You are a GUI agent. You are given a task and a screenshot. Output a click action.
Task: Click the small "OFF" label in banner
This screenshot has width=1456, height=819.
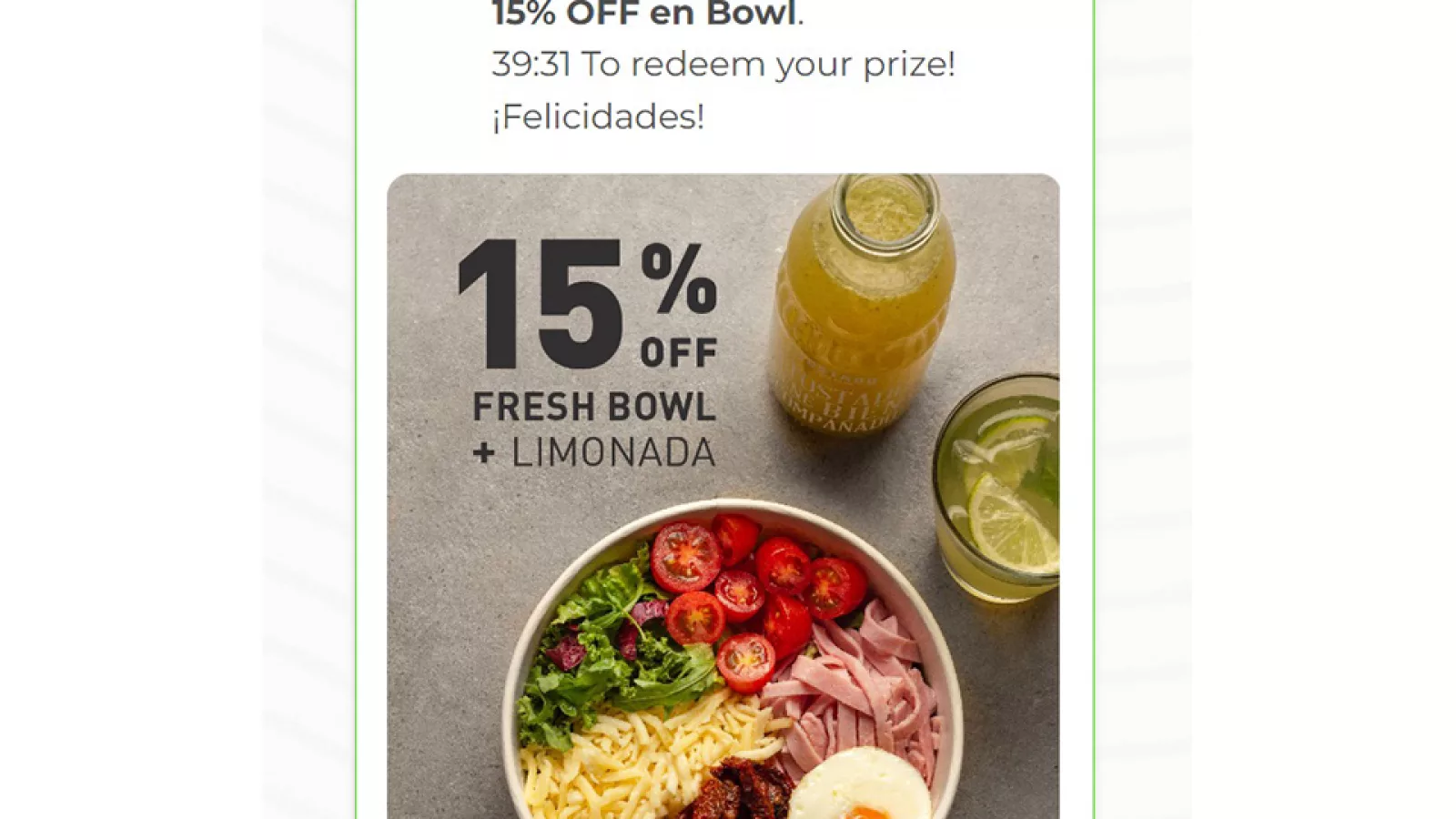click(x=679, y=353)
